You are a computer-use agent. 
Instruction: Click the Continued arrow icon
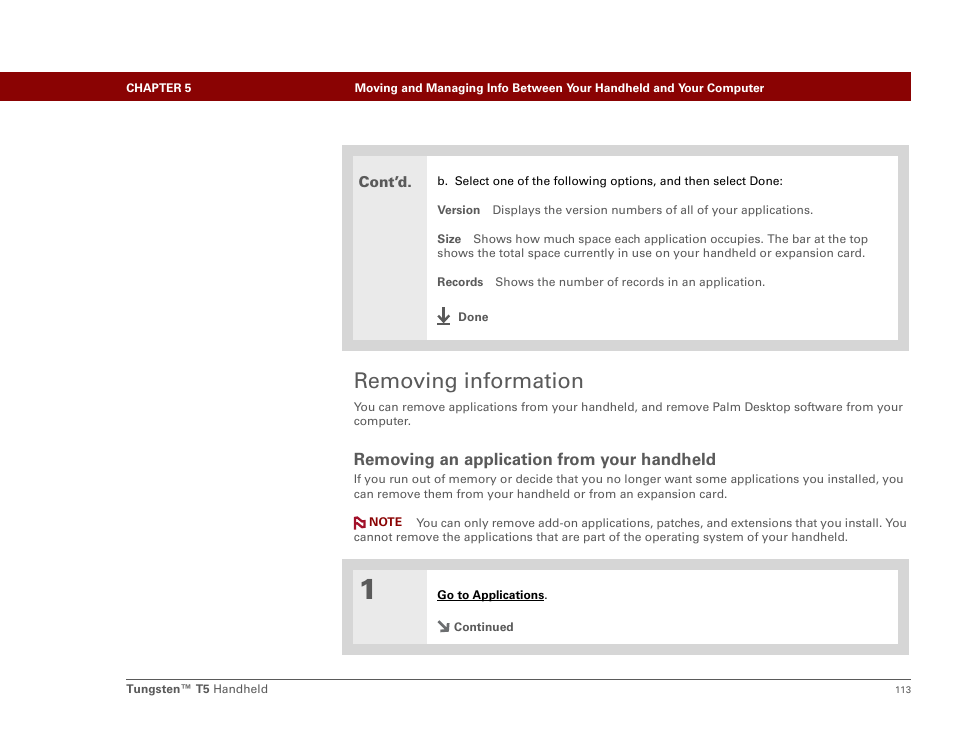click(x=444, y=626)
